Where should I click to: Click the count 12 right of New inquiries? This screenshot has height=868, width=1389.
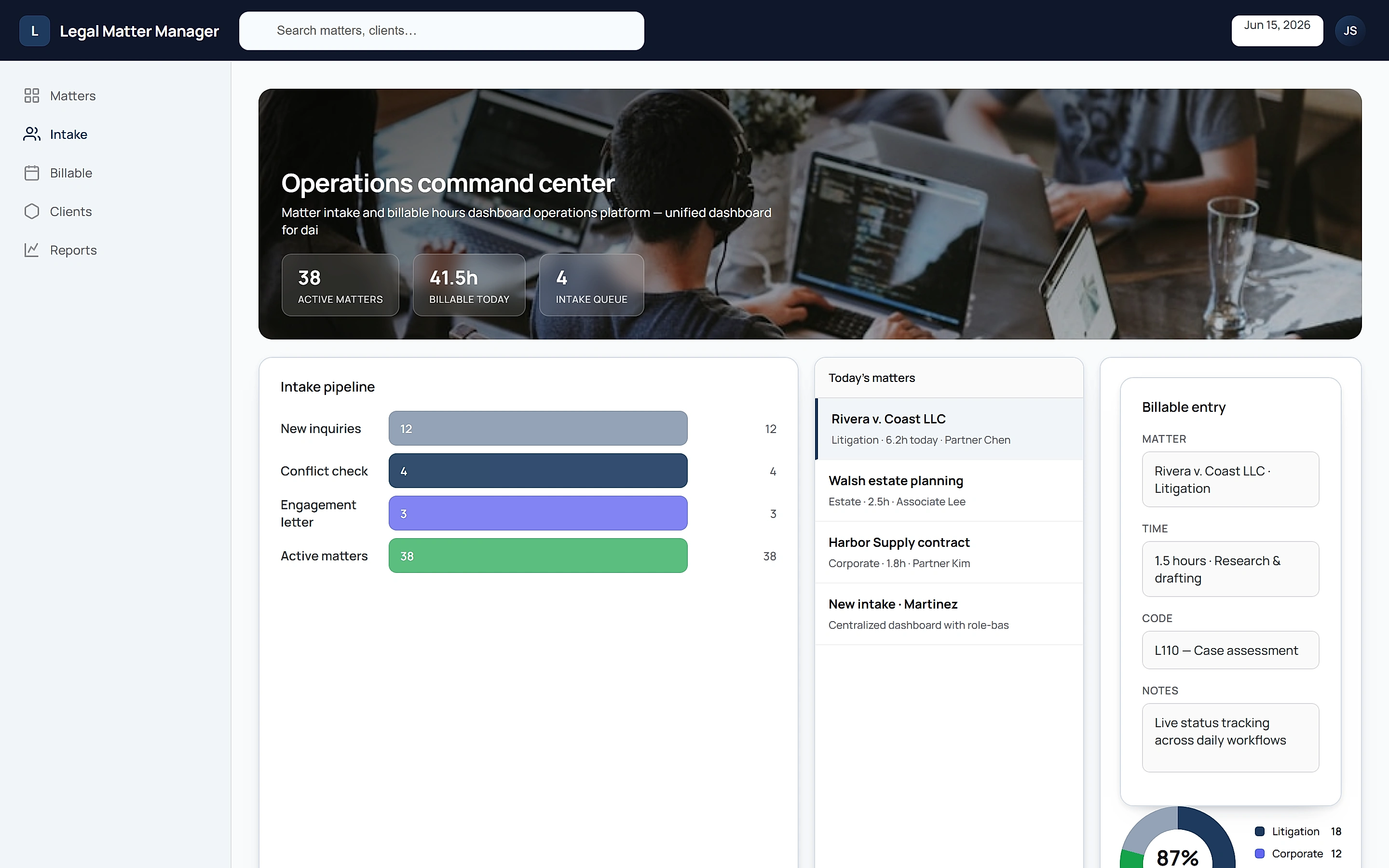[x=770, y=429]
